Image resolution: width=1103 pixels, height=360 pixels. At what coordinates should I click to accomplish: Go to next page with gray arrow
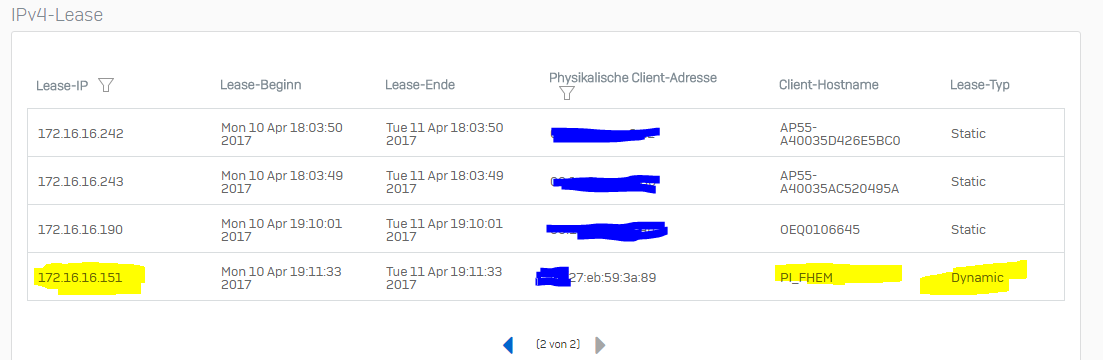click(x=600, y=345)
